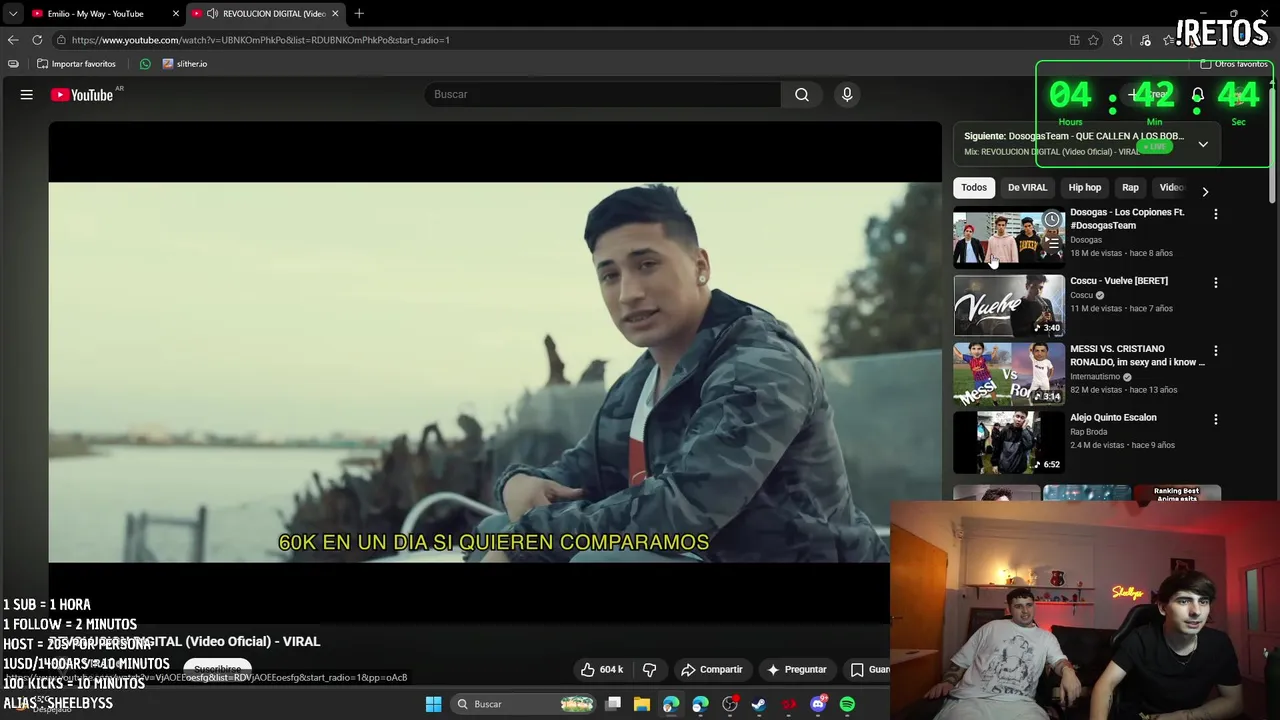Select the De VIRAL filter chip

[x=1027, y=187]
